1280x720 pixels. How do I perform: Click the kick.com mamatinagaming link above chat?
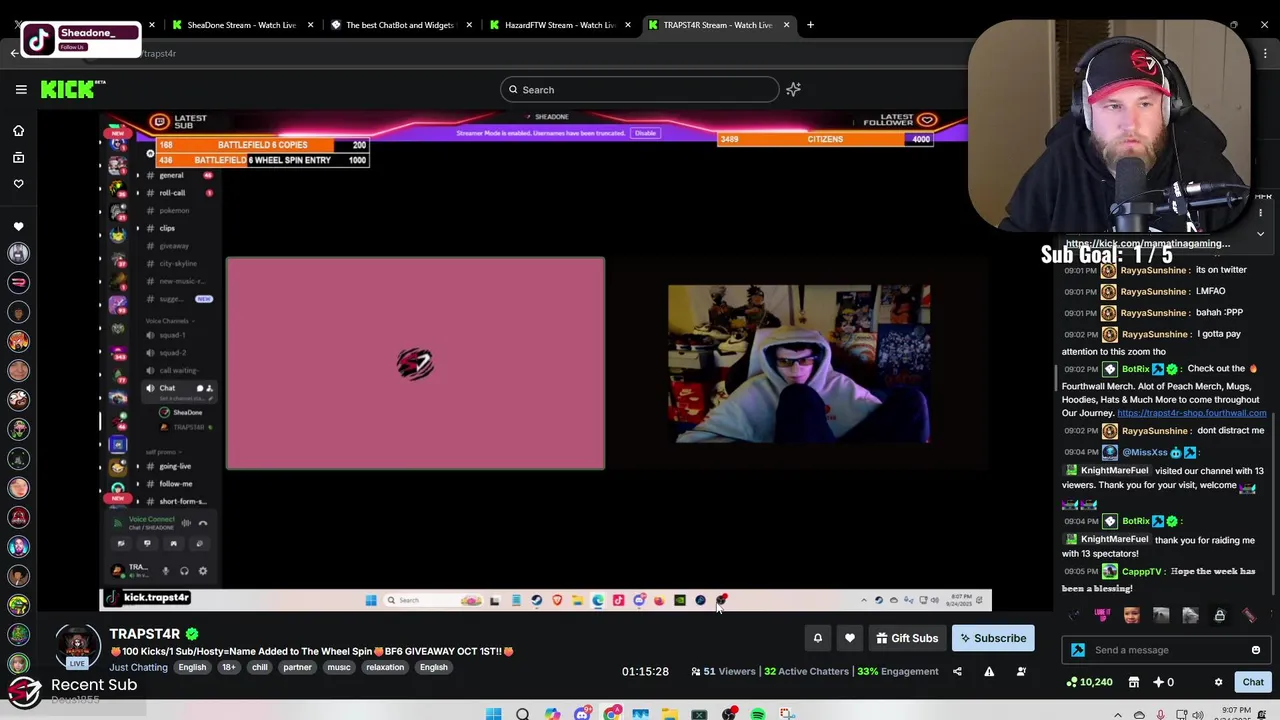(x=1147, y=243)
